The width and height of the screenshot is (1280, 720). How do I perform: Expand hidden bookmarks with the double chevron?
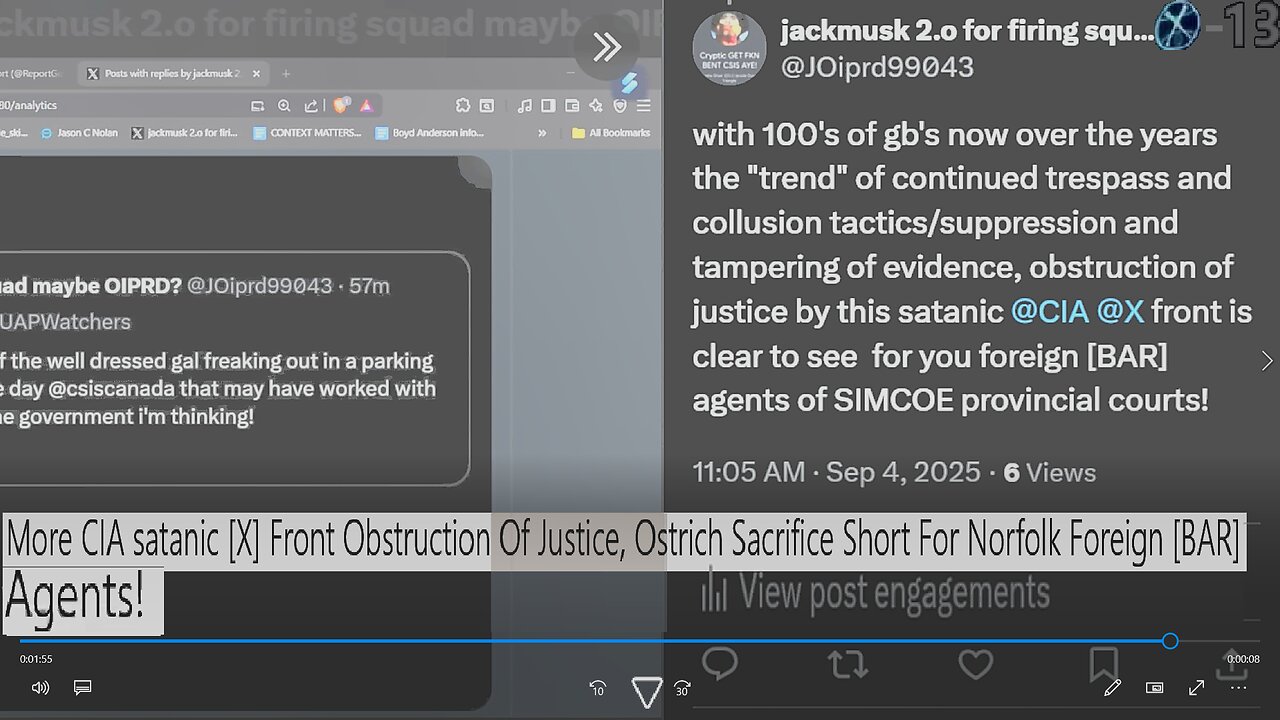[x=542, y=132]
